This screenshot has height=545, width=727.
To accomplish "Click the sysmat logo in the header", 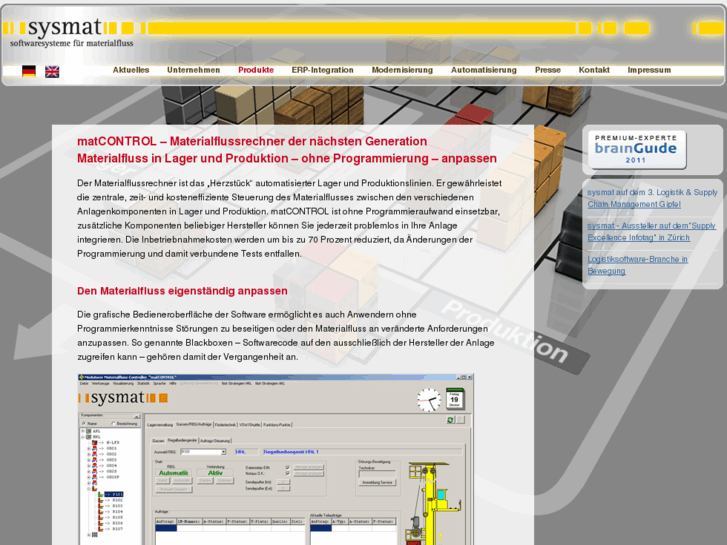I will click(70, 32).
